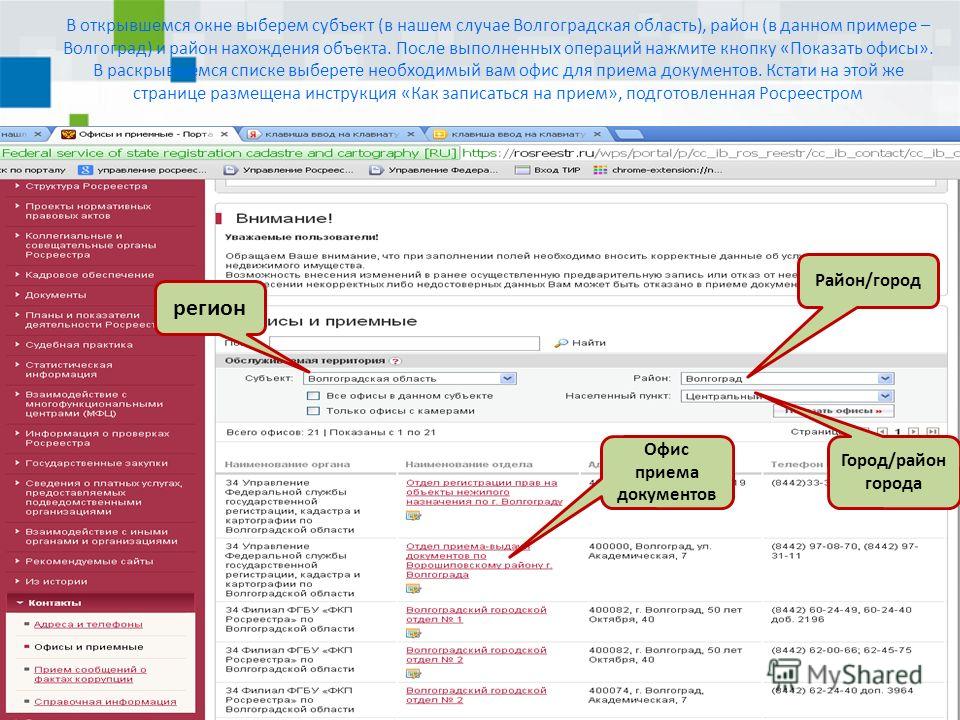Click the Yandex favicon tab клавиша ввод
The image size is (960, 720).
pos(331,133)
